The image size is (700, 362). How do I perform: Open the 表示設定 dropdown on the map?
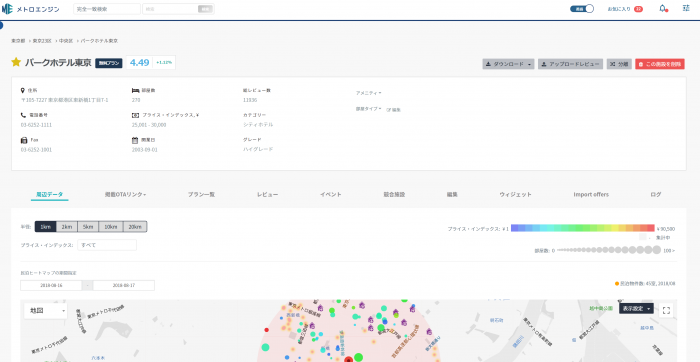pyautogui.click(x=636, y=309)
